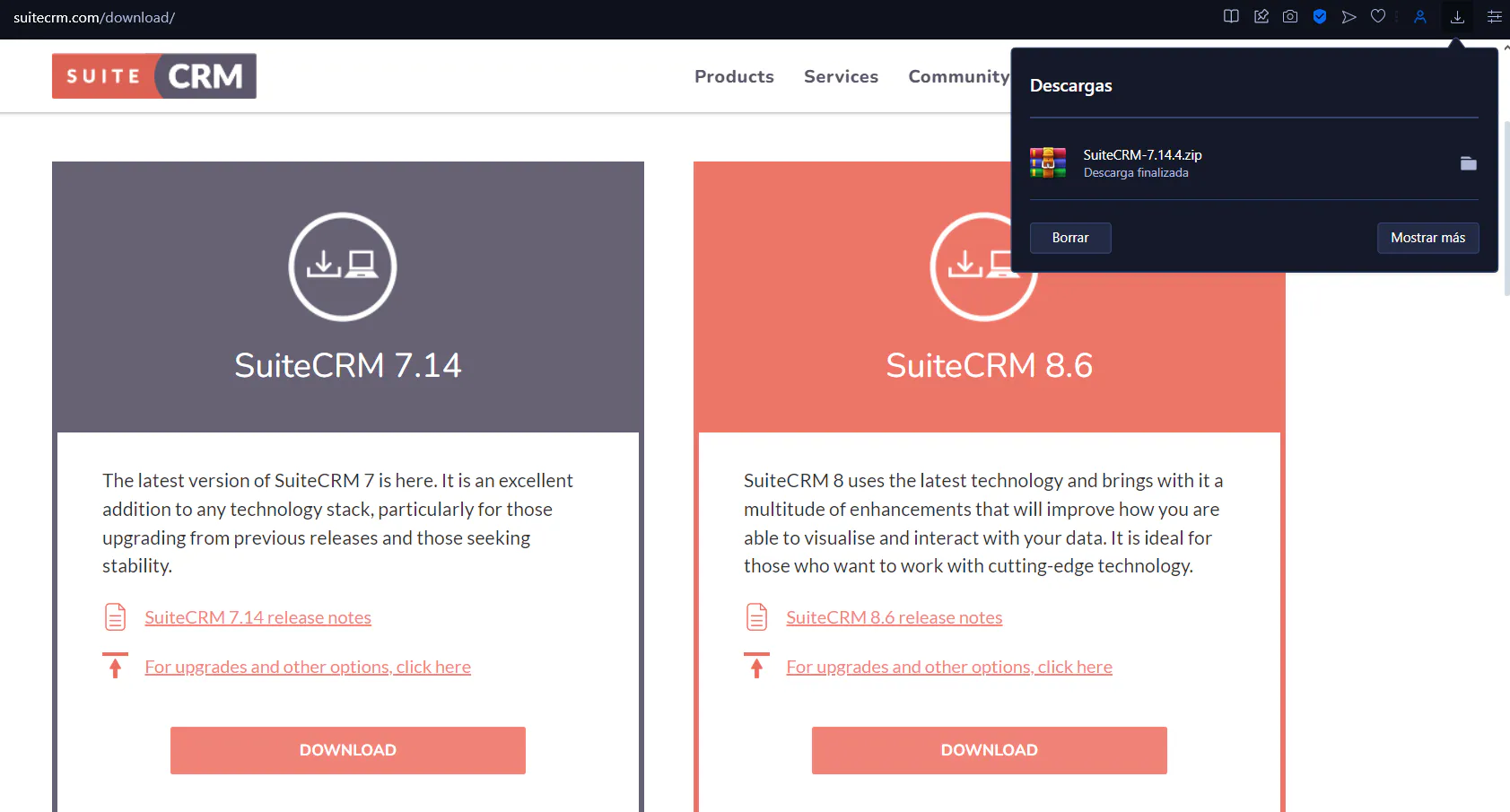Viewport: 1510px width, 812px height.
Task: Open the Community menu
Action: (x=957, y=76)
